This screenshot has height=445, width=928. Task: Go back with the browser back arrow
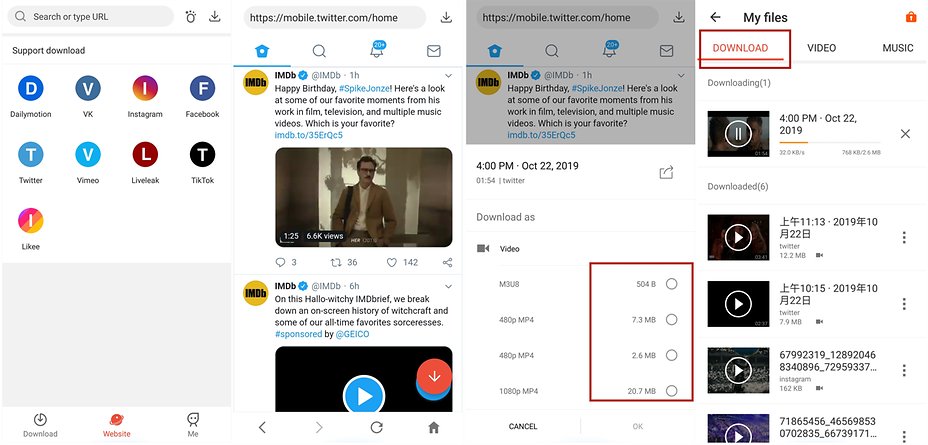tap(262, 427)
